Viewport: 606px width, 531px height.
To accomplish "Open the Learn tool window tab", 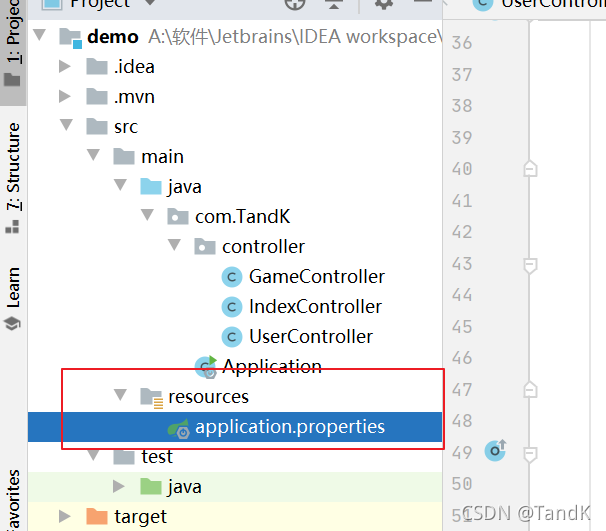I will click(x=13, y=299).
